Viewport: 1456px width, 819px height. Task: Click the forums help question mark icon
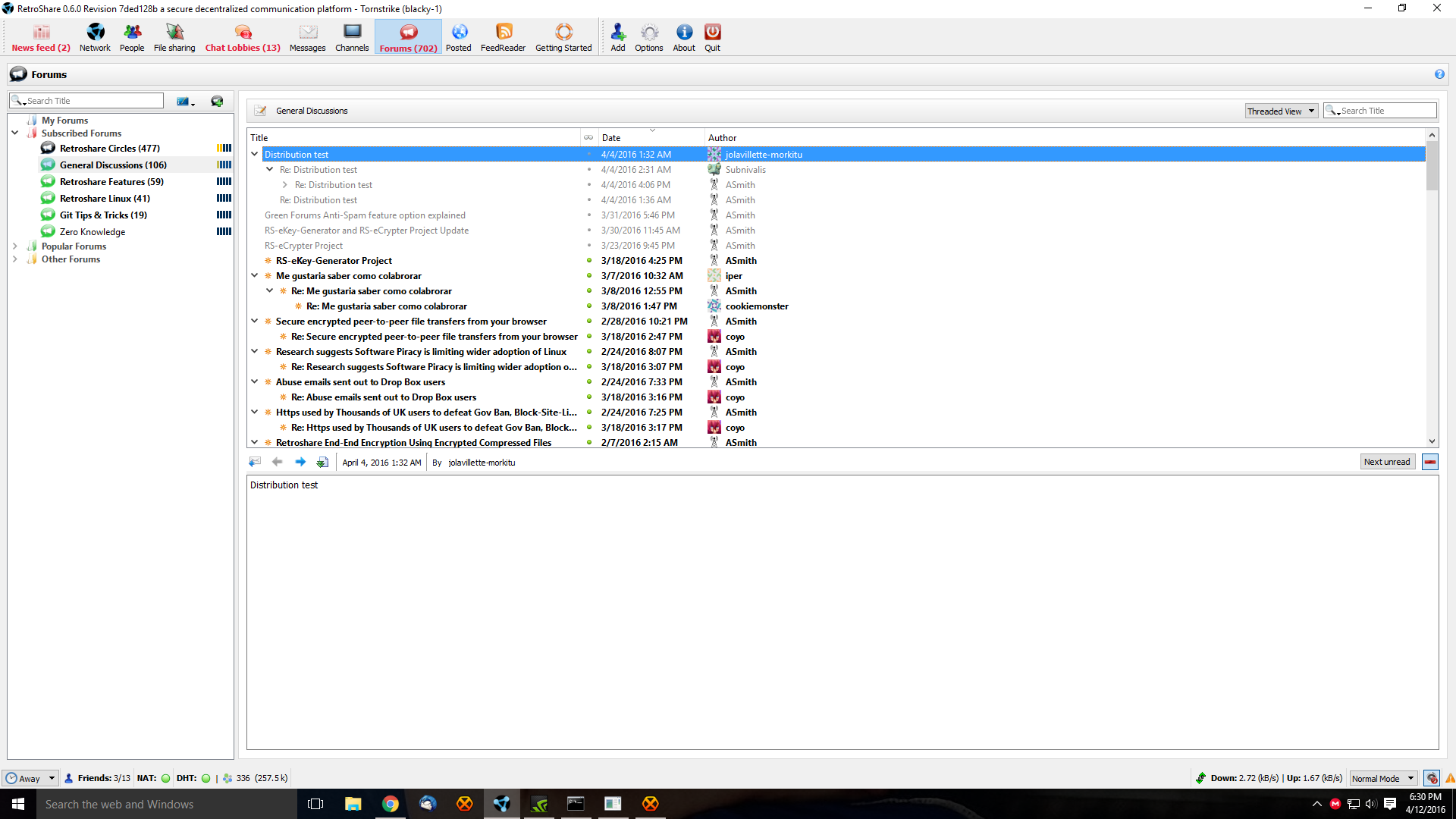1439,74
